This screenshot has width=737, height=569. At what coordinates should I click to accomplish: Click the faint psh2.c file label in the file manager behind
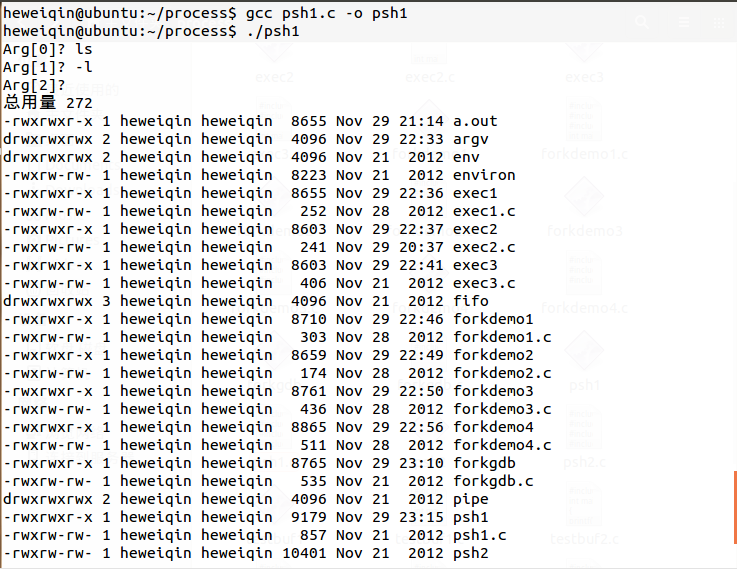[584, 462]
